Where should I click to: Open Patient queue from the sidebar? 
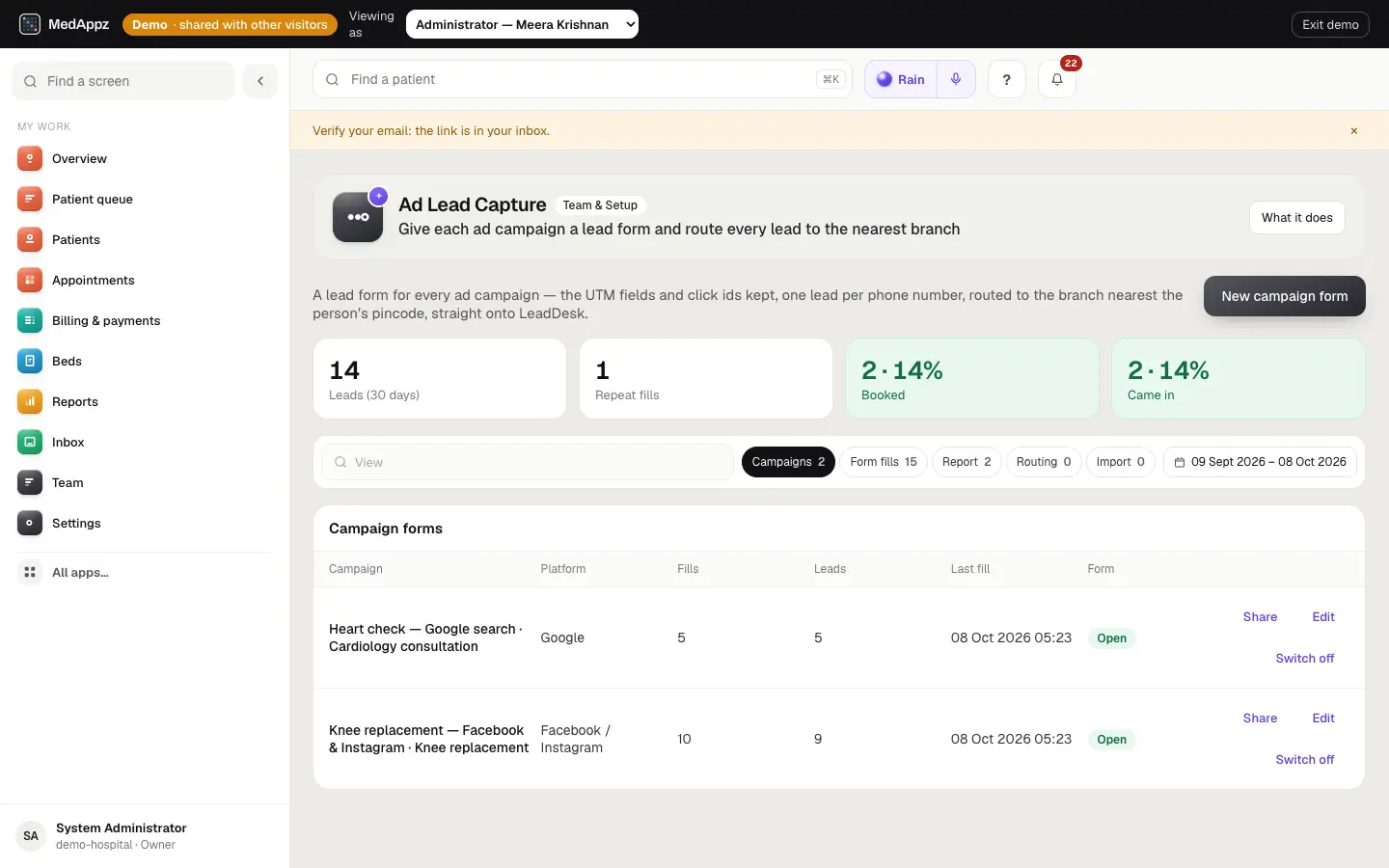pyautogui.click(x=145, y=200)
